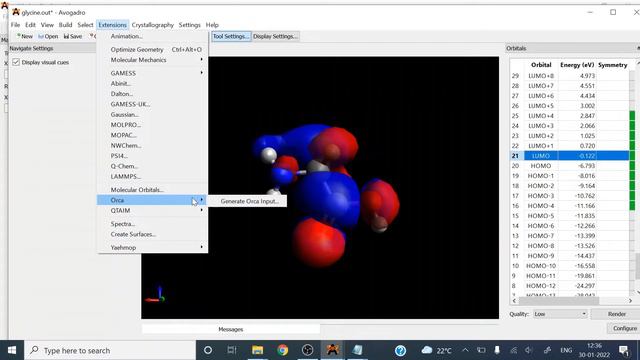The width and height of the screenshot is (640, 360).
Task: Open Google Chrome from taskbar
Action: [x=282, y=350]
